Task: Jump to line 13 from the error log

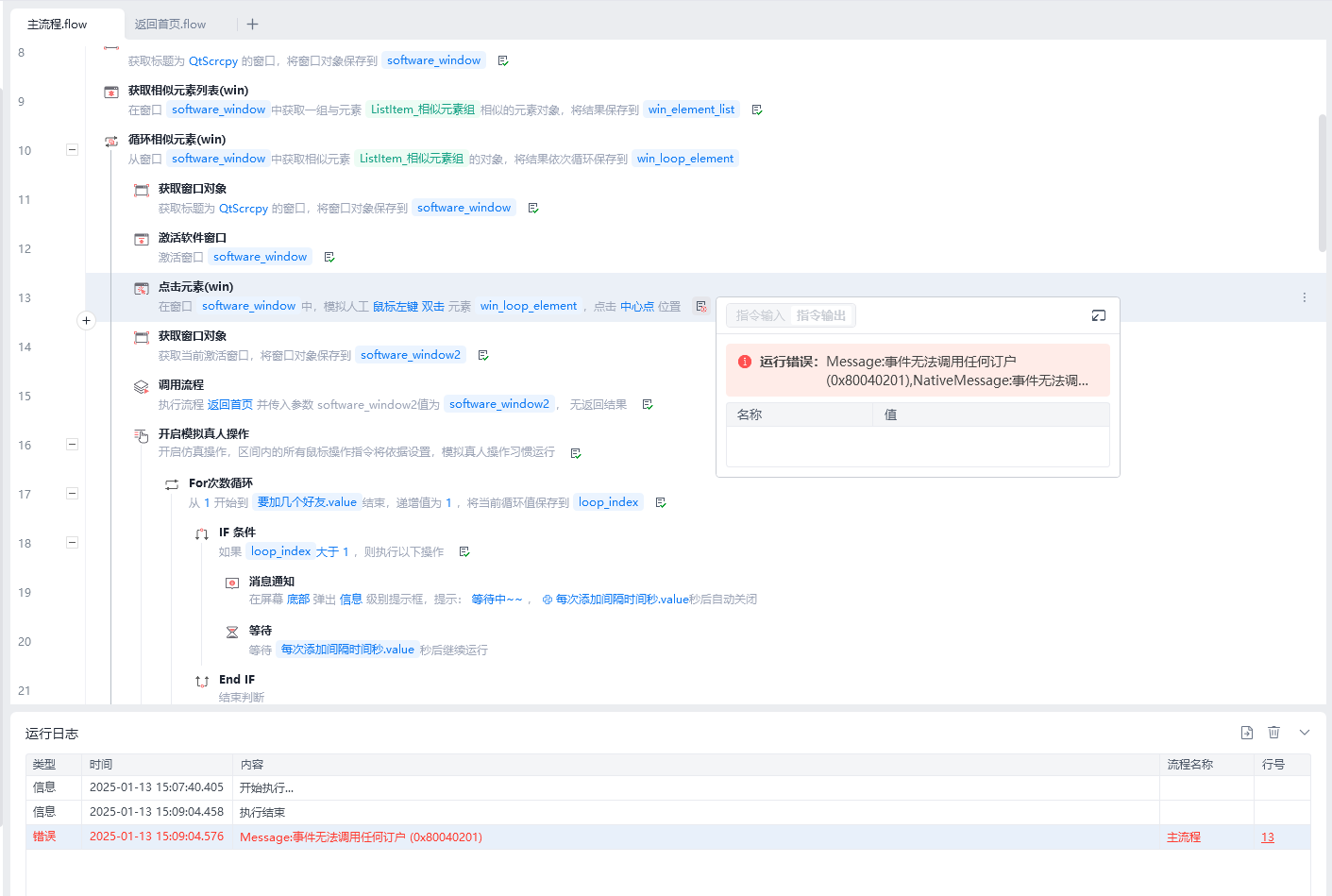Action: (1268, 837)
